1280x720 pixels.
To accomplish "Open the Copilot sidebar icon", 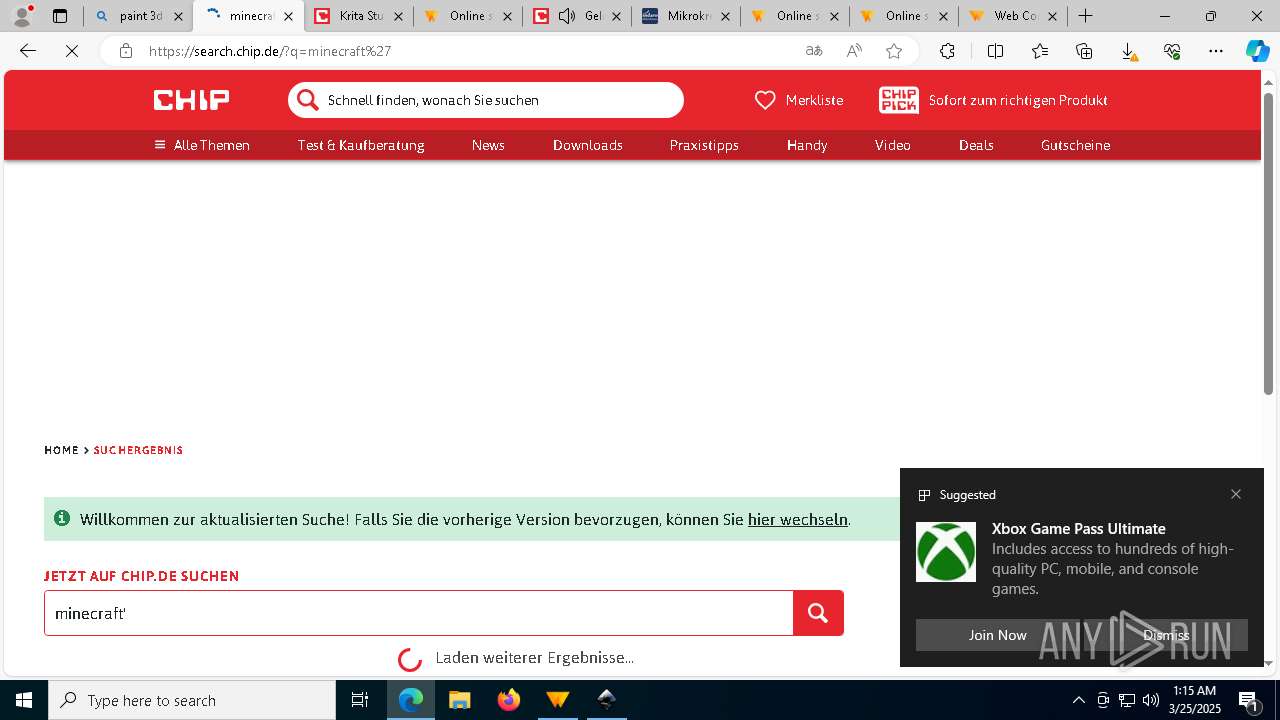I will click(x=1257, y=51).
